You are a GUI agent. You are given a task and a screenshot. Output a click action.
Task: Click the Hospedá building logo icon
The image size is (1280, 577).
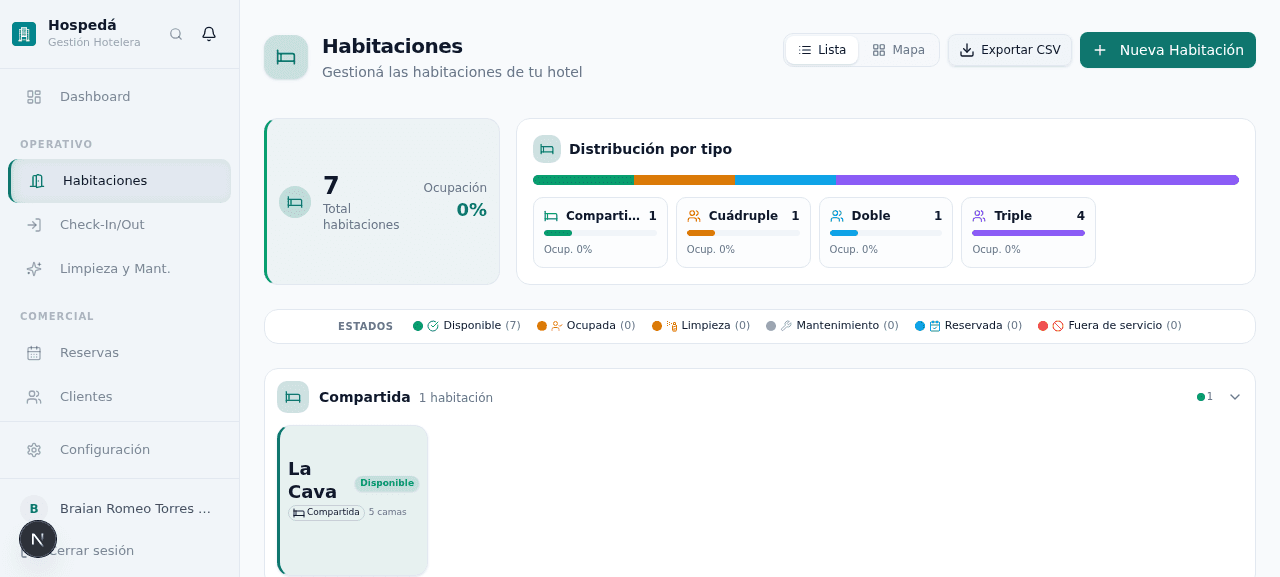(x=24, y=34)
